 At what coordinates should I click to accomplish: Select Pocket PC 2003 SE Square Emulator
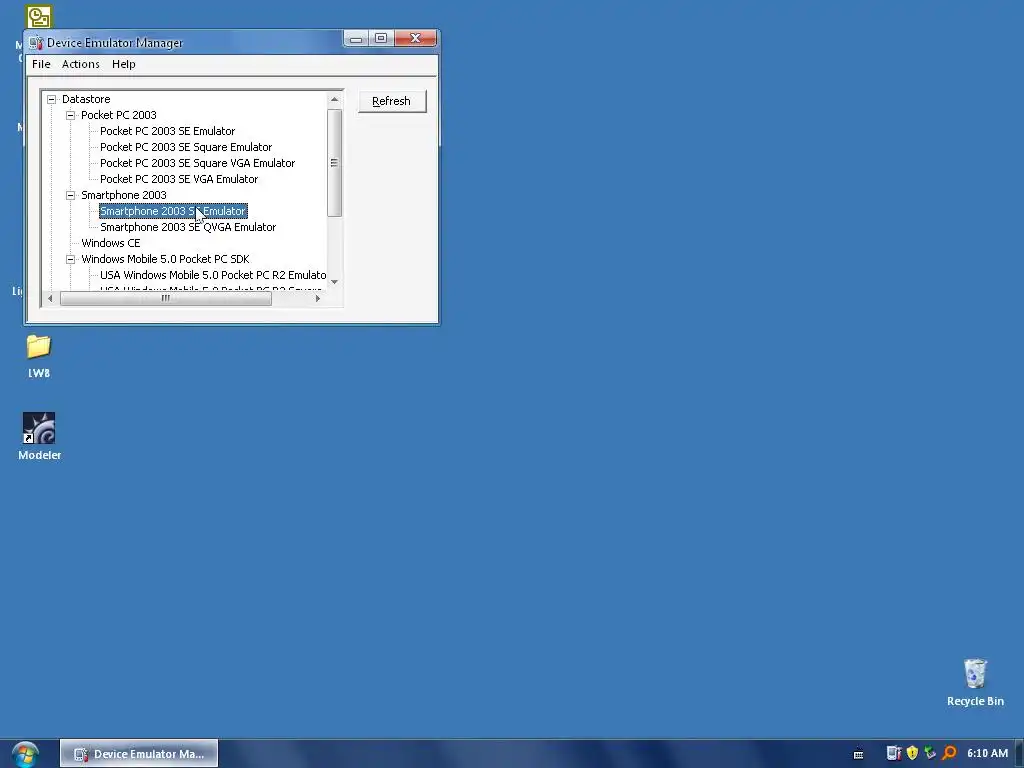coord(186,147)
